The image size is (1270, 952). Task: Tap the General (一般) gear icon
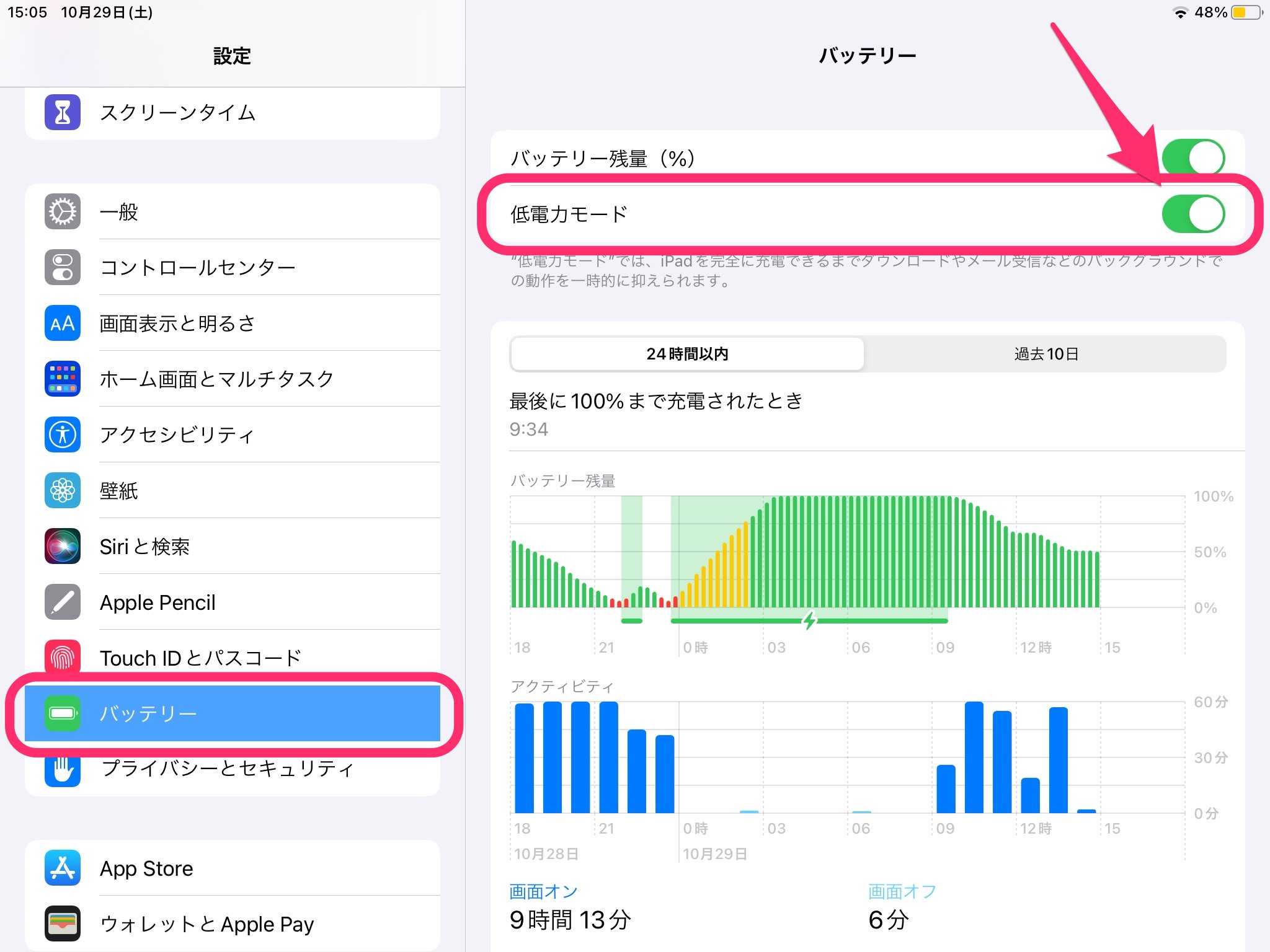click(x=63, y=211)
